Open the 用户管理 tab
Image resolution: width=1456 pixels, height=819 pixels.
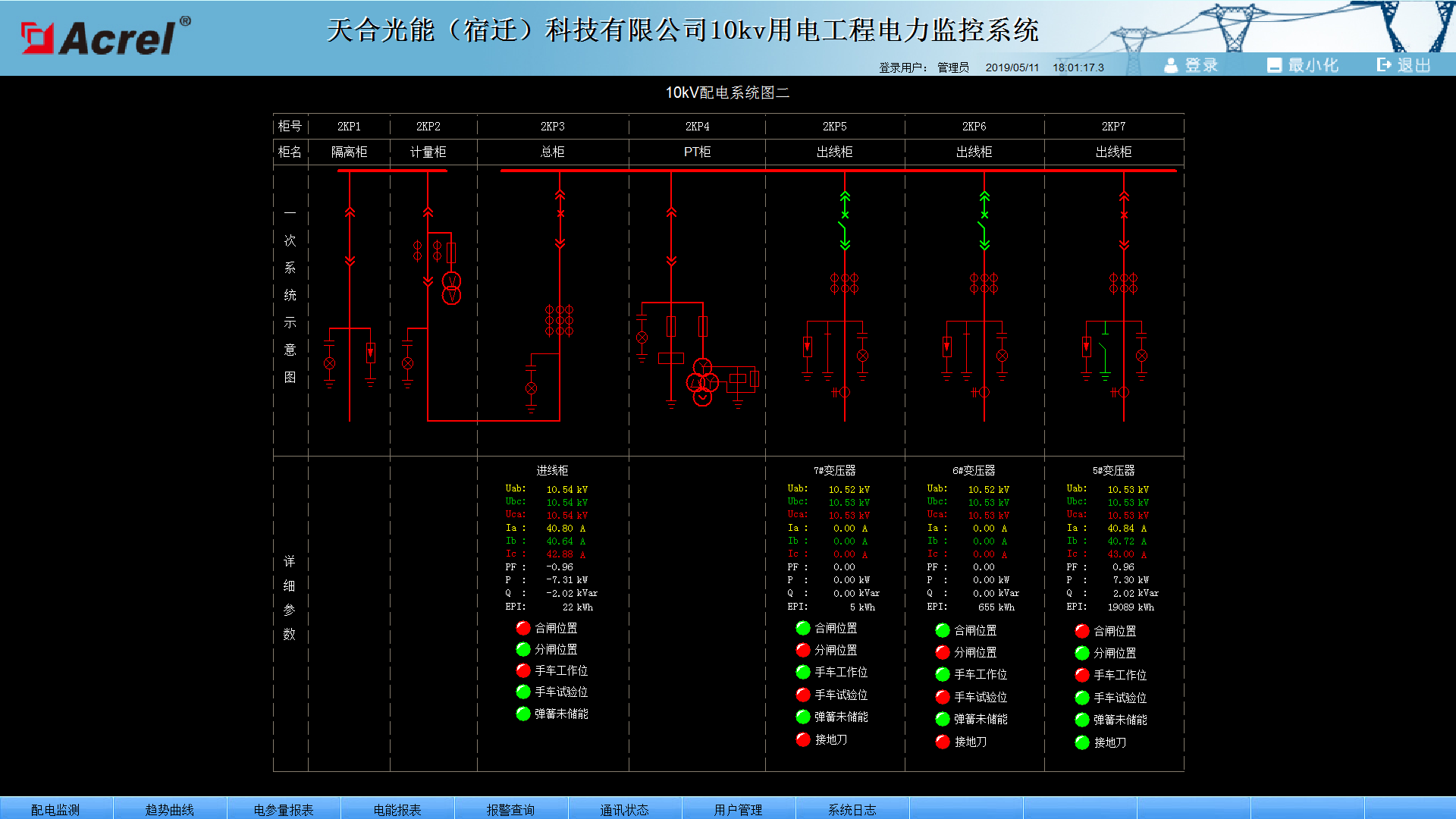739,809
